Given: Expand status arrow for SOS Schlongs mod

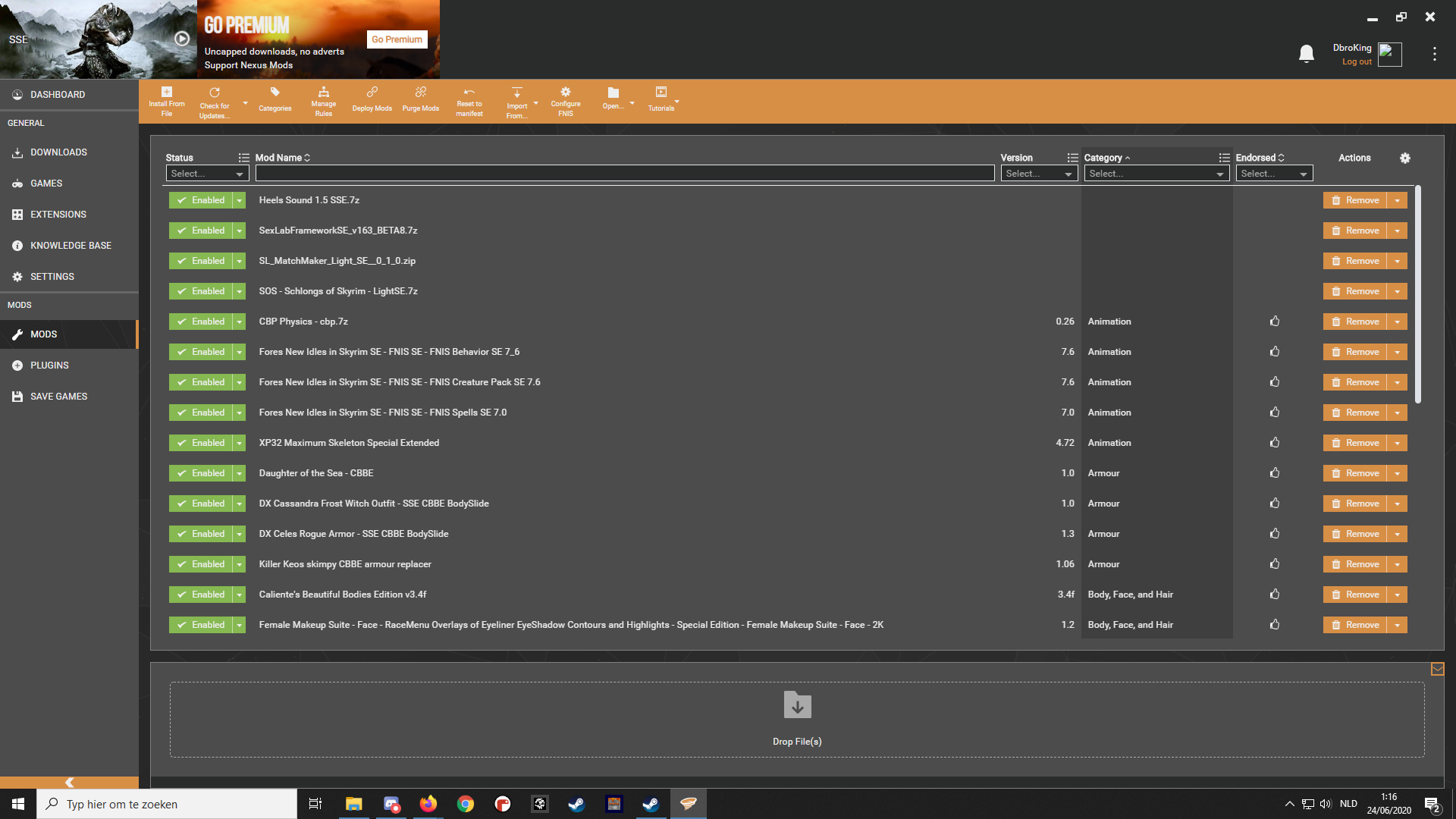Looking at the screenshot, I should (240, 291).
